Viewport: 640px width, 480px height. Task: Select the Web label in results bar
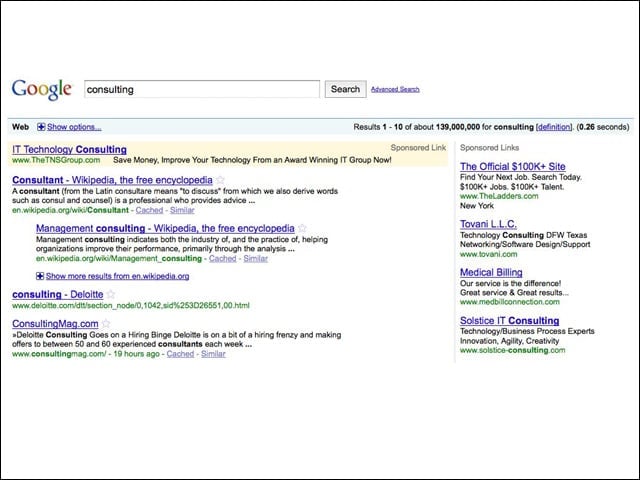20,127
